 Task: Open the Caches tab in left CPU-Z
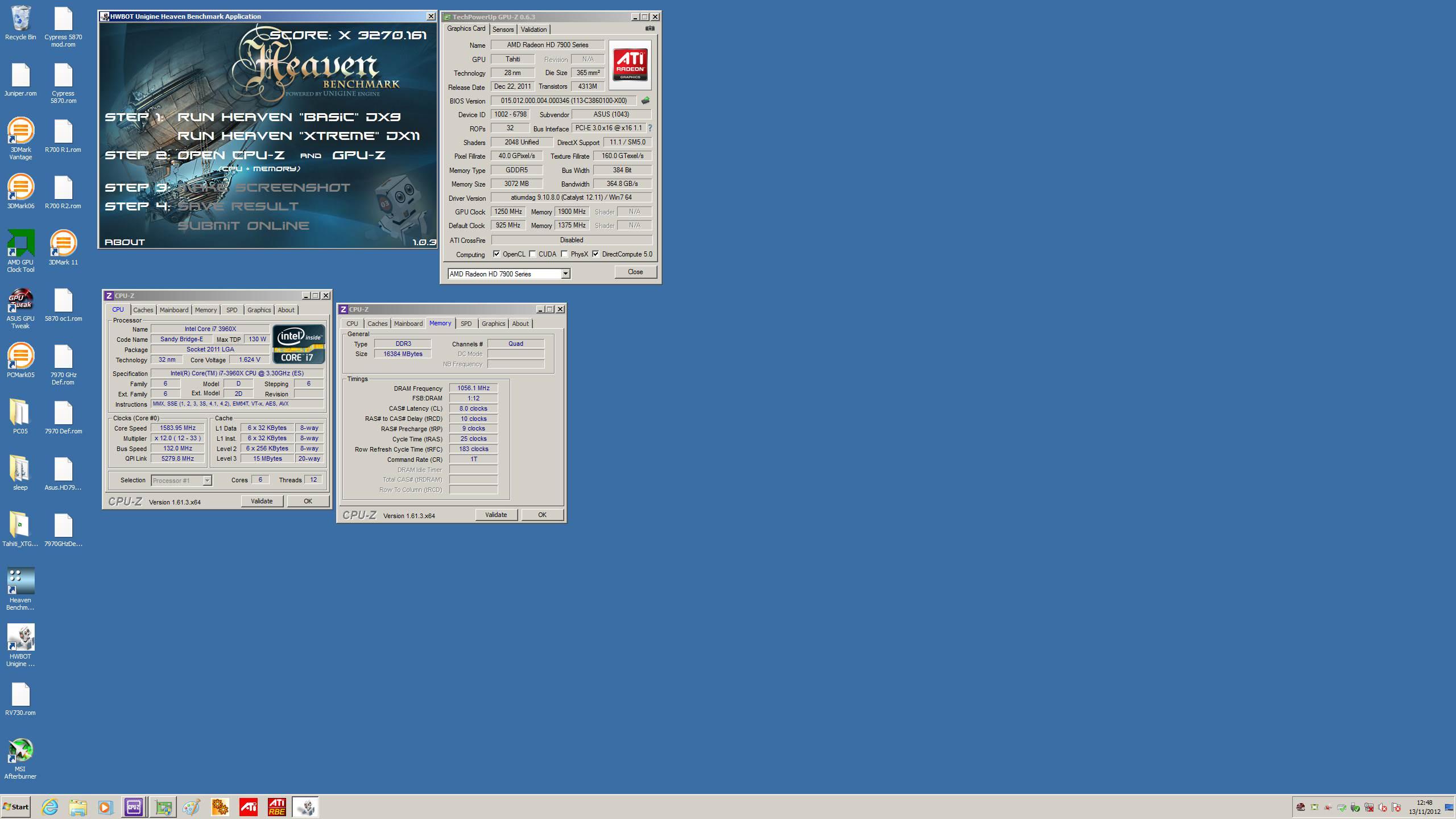[143, 310]
